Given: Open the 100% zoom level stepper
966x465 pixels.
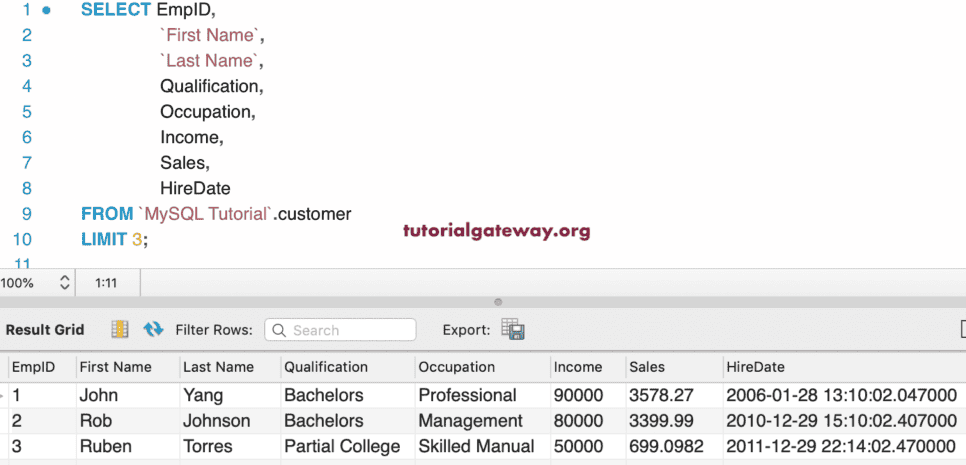Looking at the screenshot, I should click(65, 283).
